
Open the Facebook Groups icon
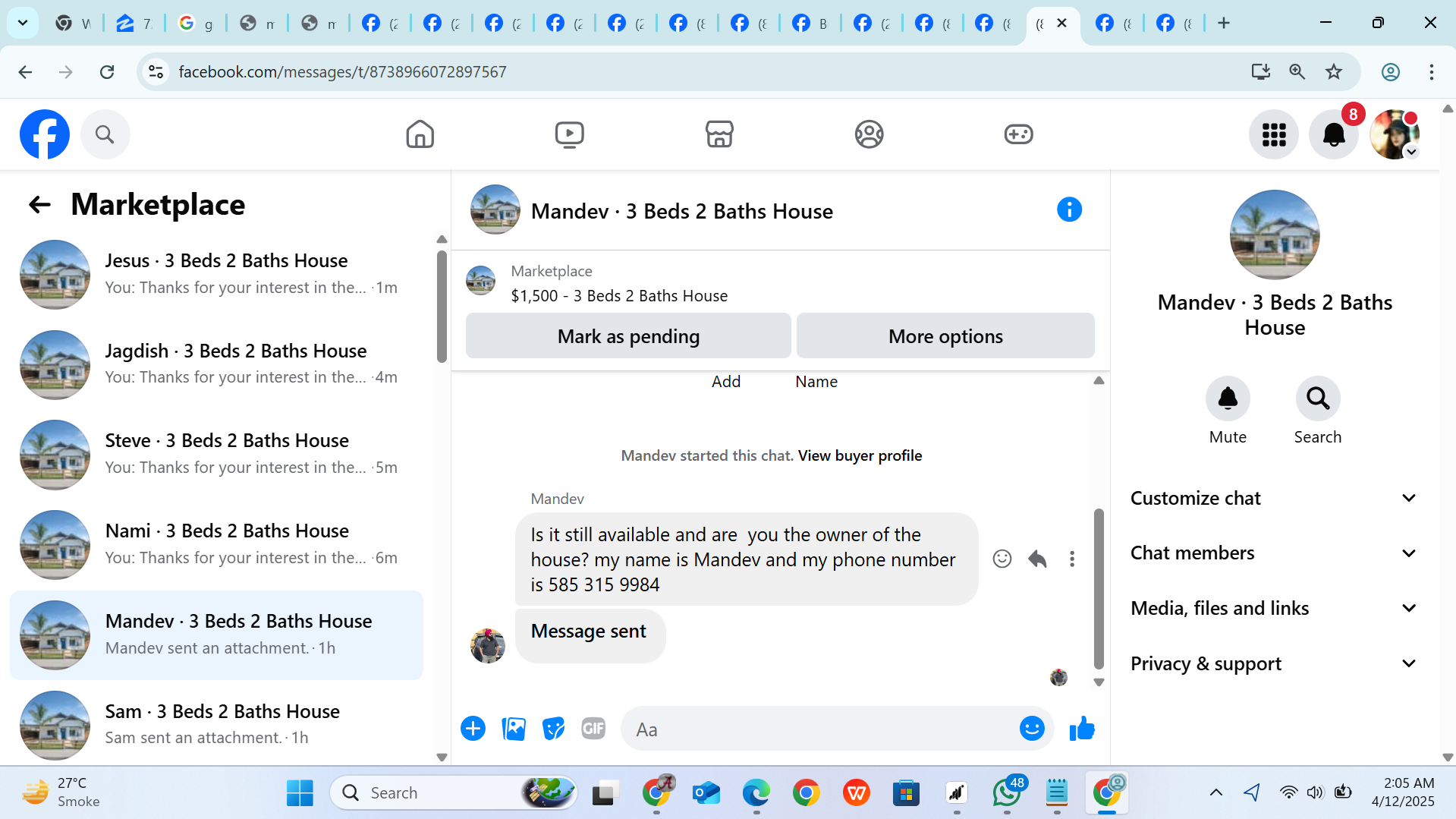pos(869,134)
